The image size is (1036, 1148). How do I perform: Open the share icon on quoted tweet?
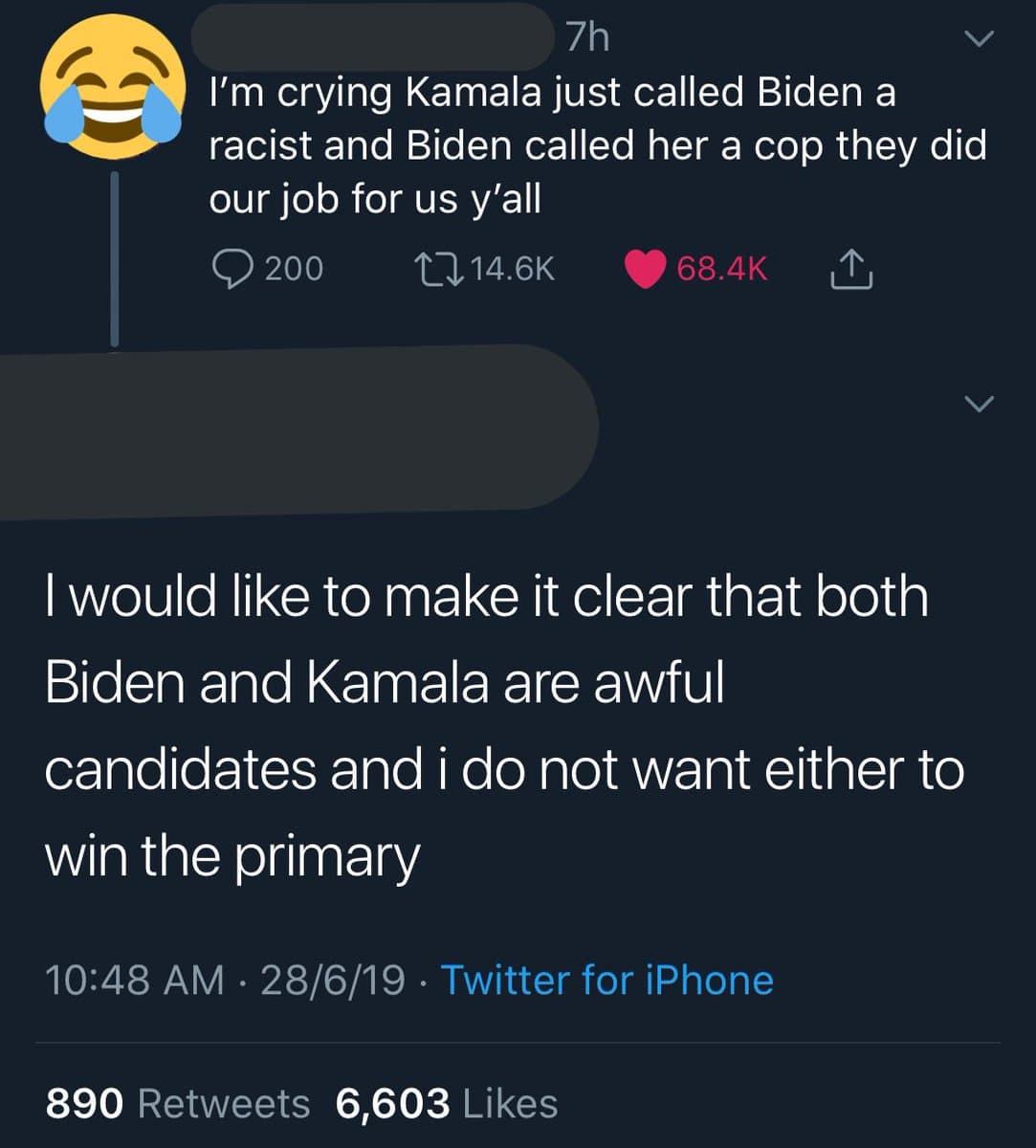[x=849, y=269]
